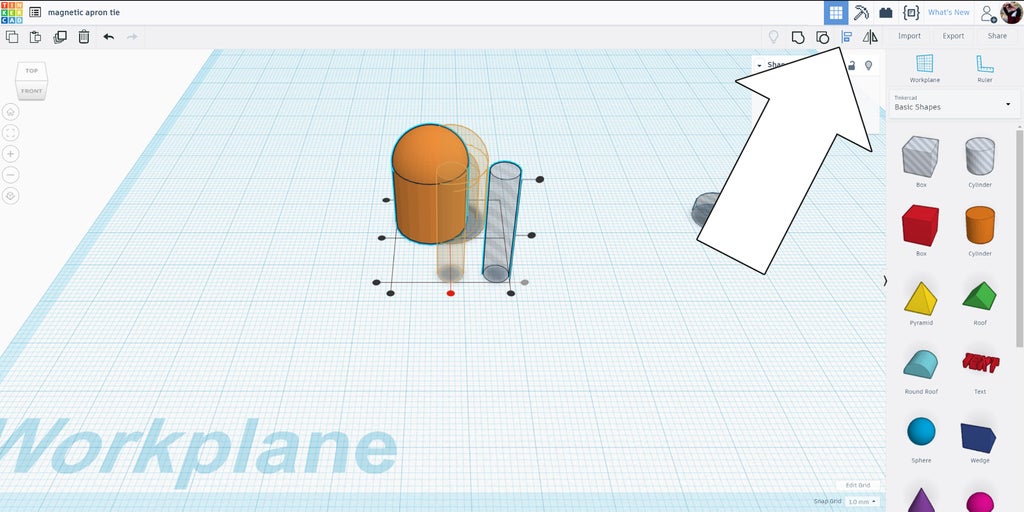Click the Group shapes icon
Viewport: 1024px width, 512px height.
[x=798, y=37]
